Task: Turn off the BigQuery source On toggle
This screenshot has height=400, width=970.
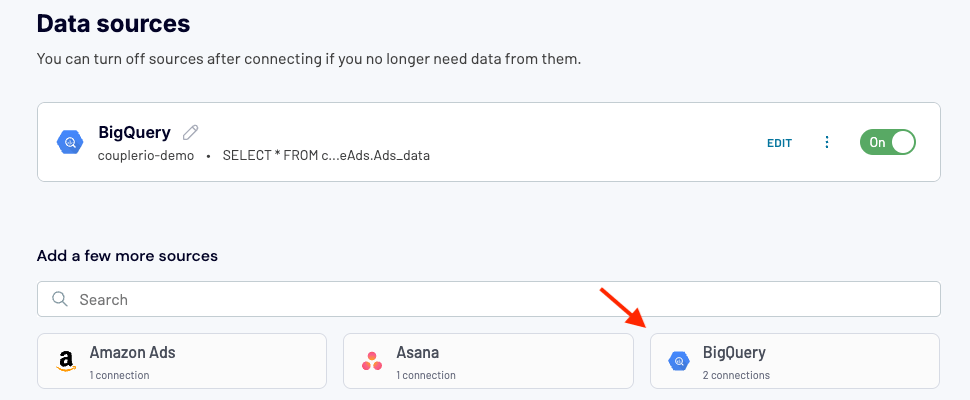Action: pos(887,142)
